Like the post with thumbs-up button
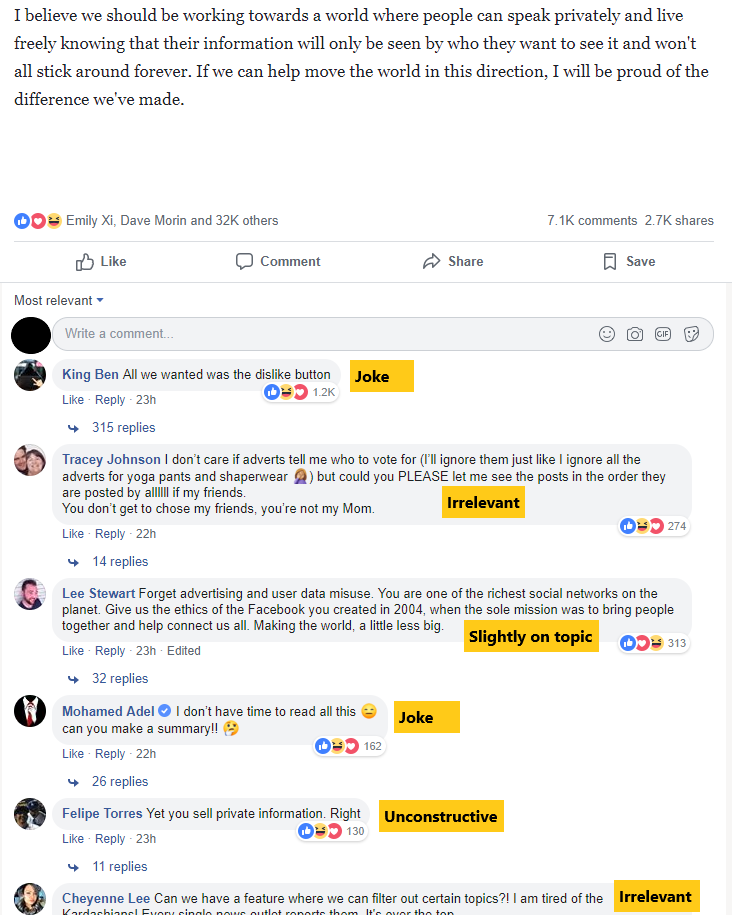 click(x=101, y=261)
